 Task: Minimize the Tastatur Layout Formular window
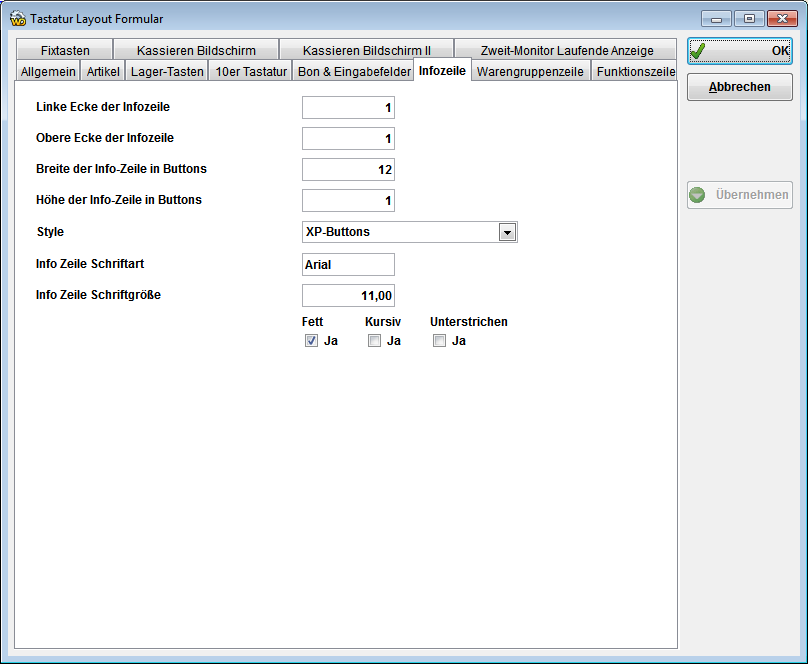[x=716, y=19]
